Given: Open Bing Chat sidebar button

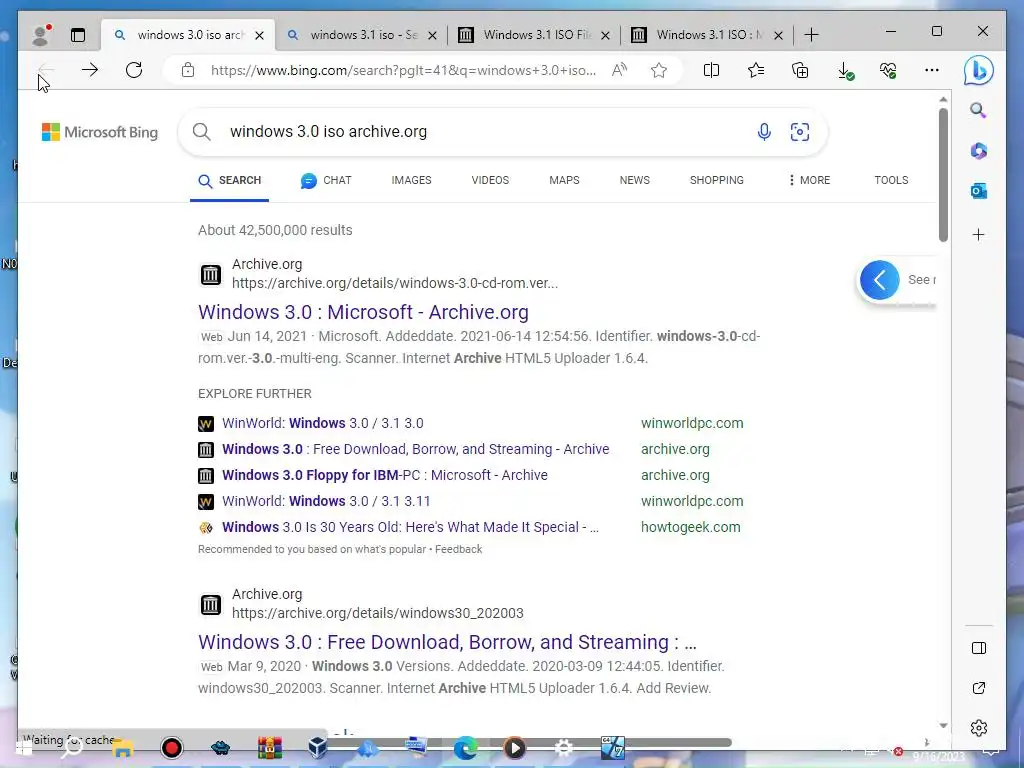Looking at the screenshot, I should (x=978, y=71).
